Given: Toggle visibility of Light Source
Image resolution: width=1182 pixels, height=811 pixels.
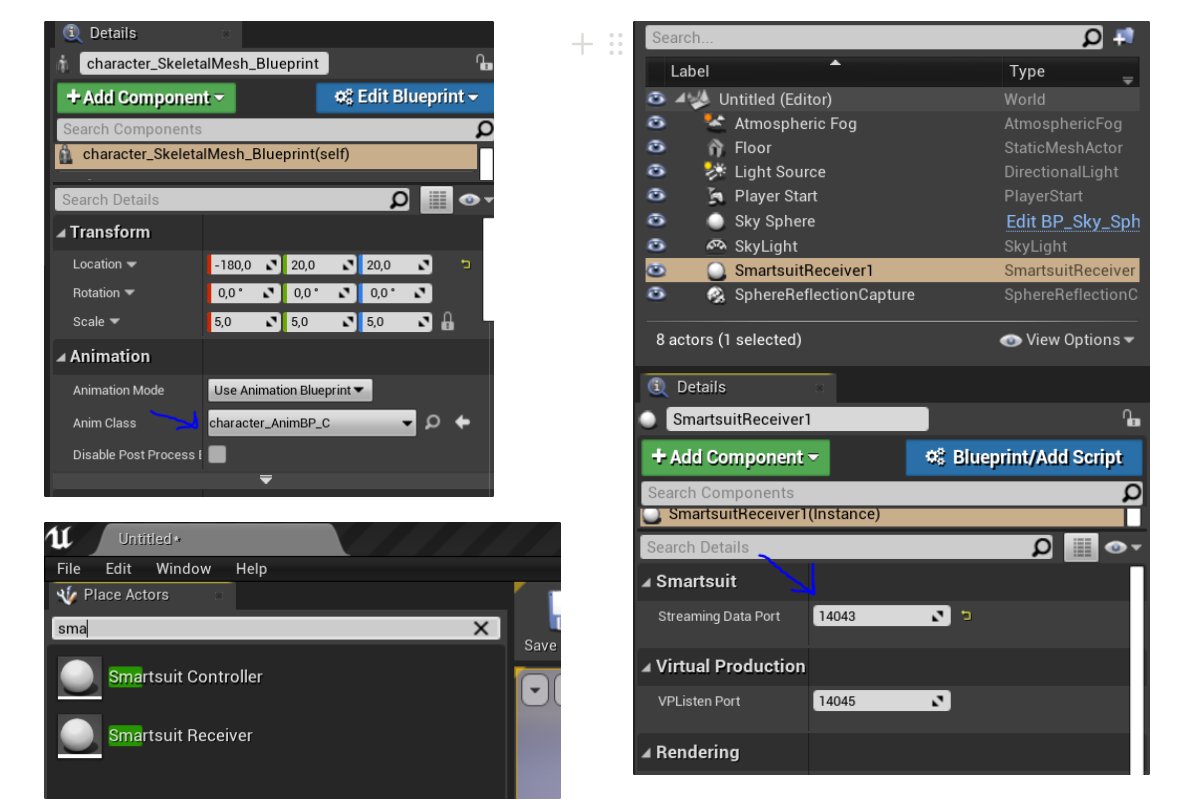Looking at the screenshot, I should (657, 171).
